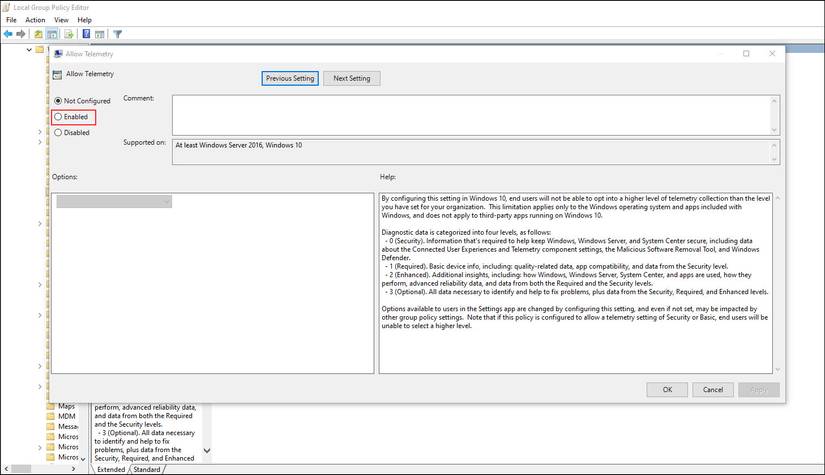Click the 'Comment:' label
This screenshot has height=475, width=825.
pos(138,98)
